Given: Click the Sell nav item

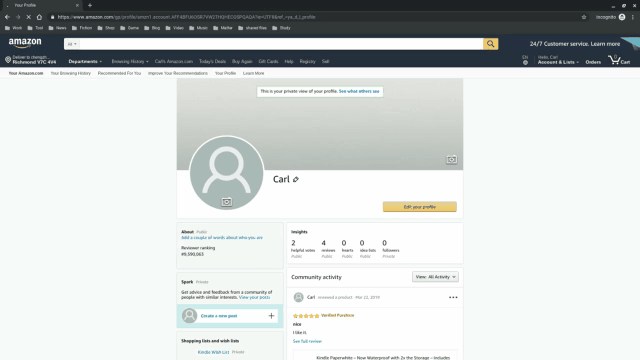Looking at the screenshot, I should [x=325, y=62].
